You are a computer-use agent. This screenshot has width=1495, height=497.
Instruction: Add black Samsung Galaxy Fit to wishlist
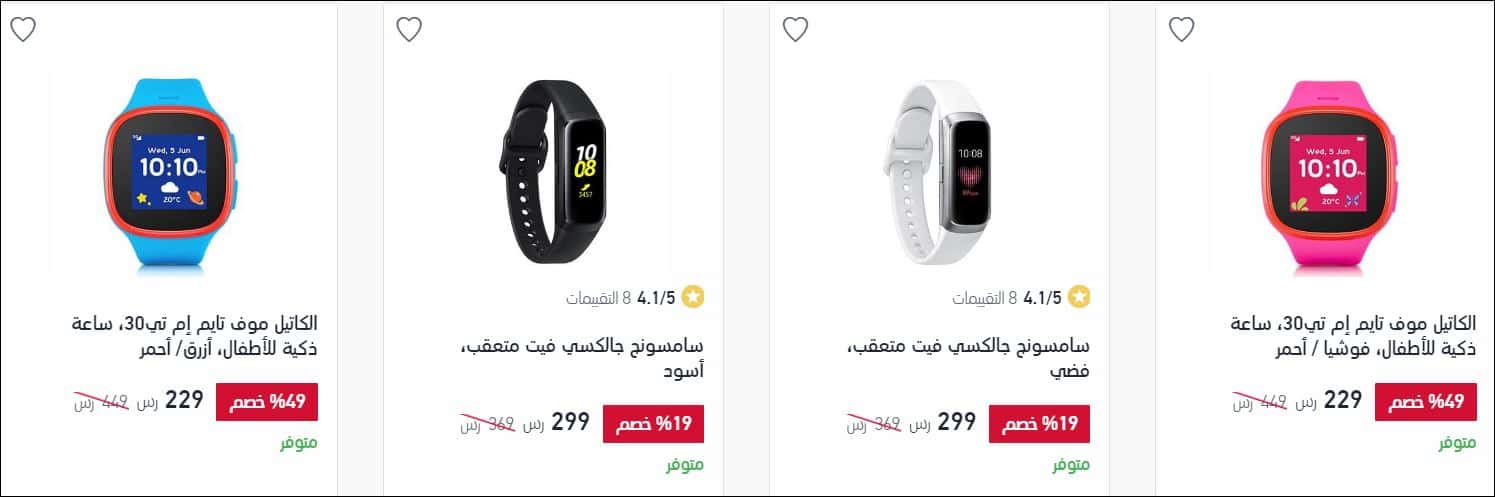409,30
